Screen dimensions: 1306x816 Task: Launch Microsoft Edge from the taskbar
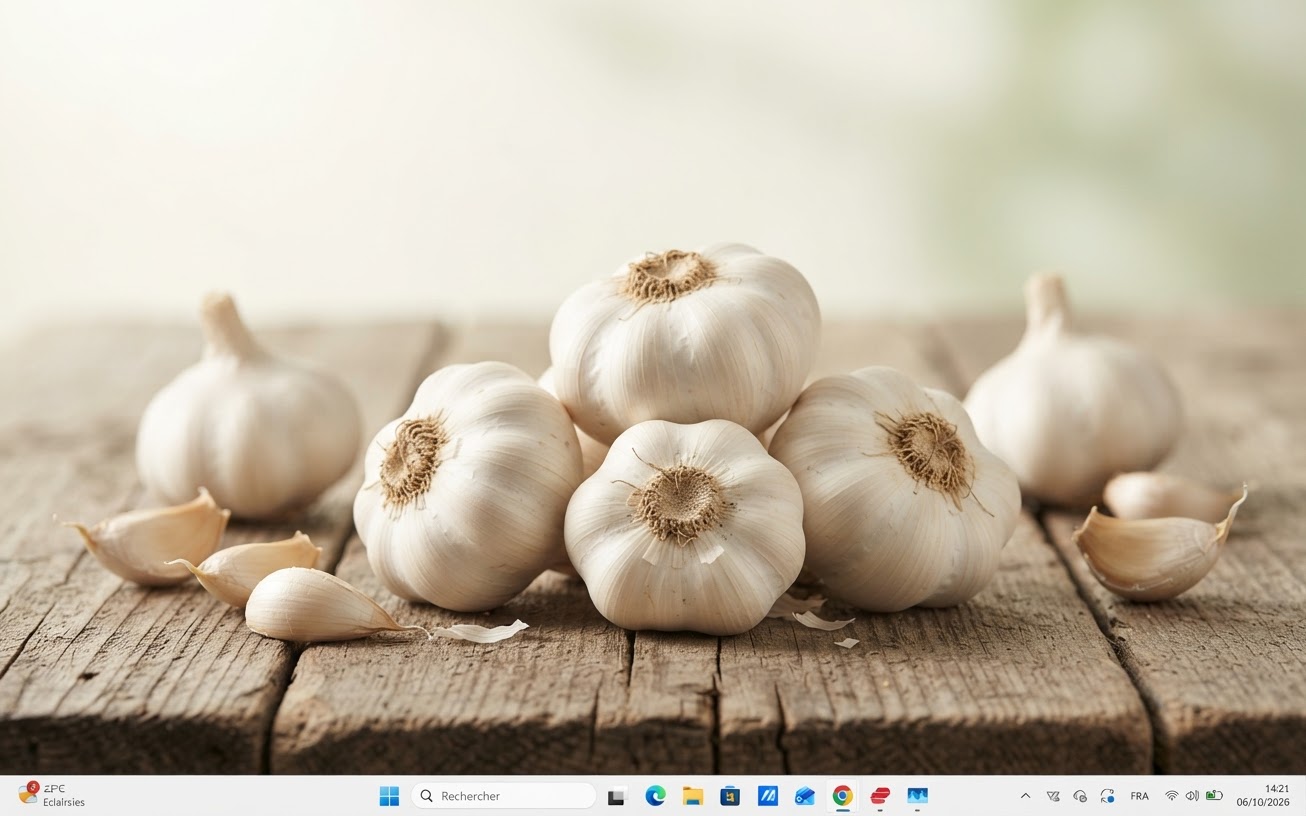[x=655, y=796]
